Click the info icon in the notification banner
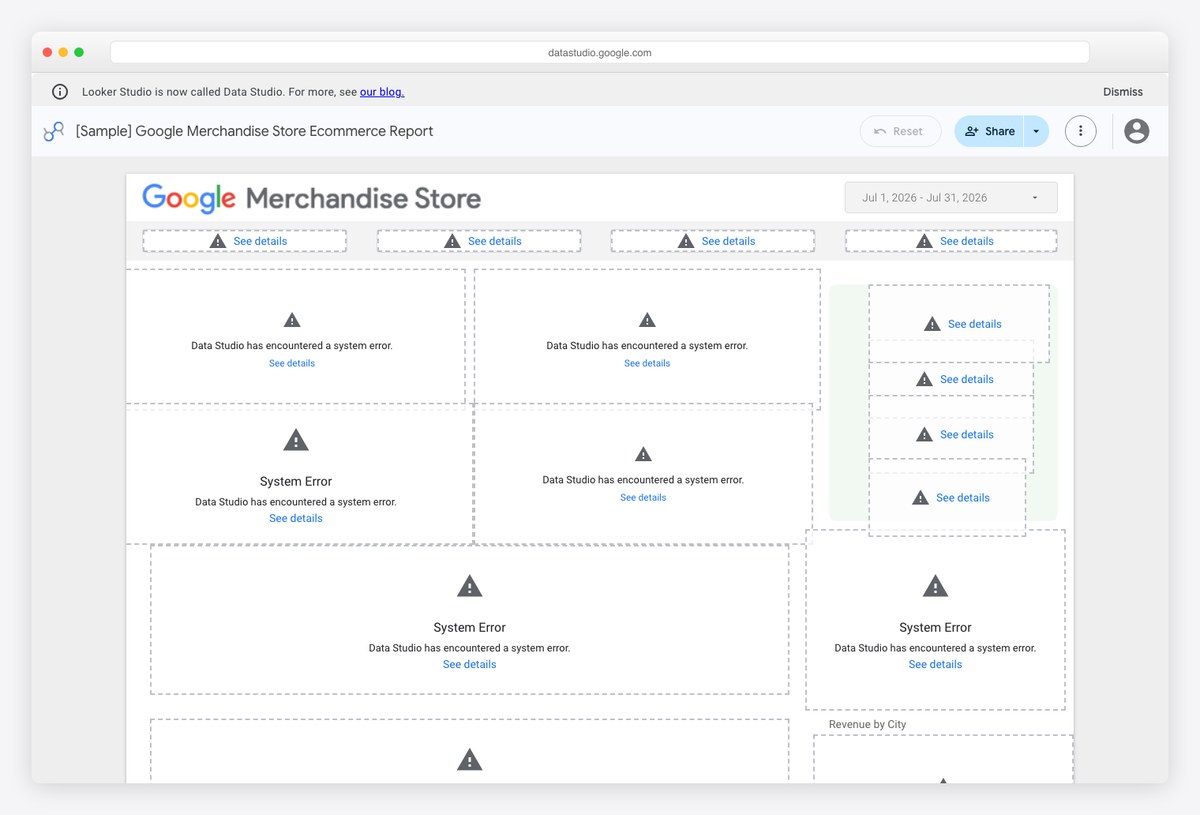 tap(60, 92)
